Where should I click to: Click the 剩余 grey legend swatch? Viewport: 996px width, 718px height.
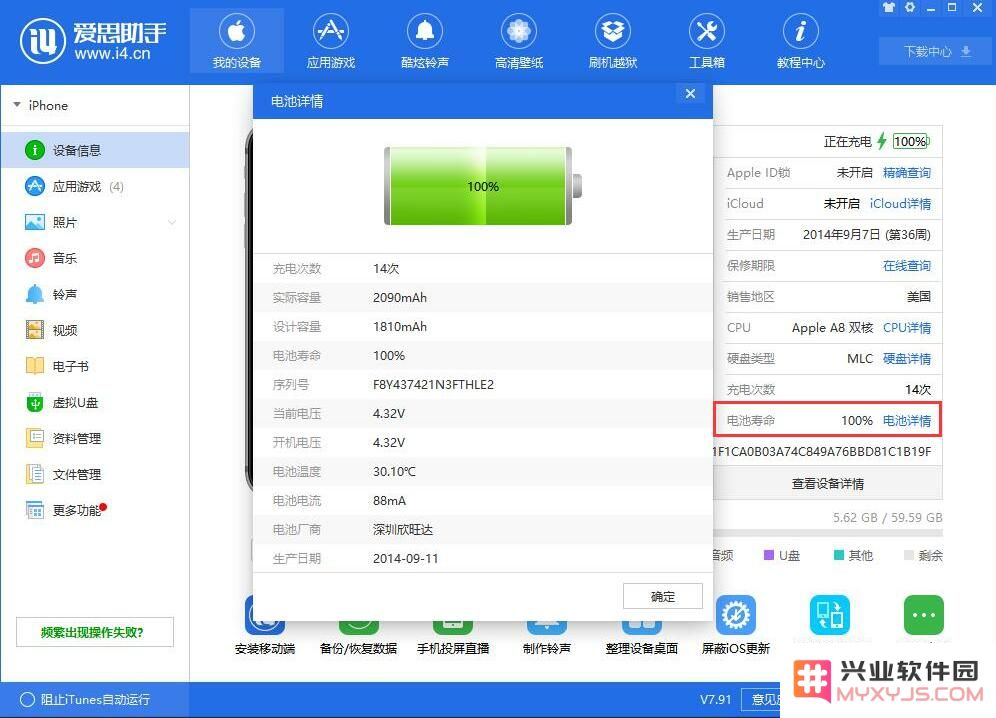click(x=908, y=555)
